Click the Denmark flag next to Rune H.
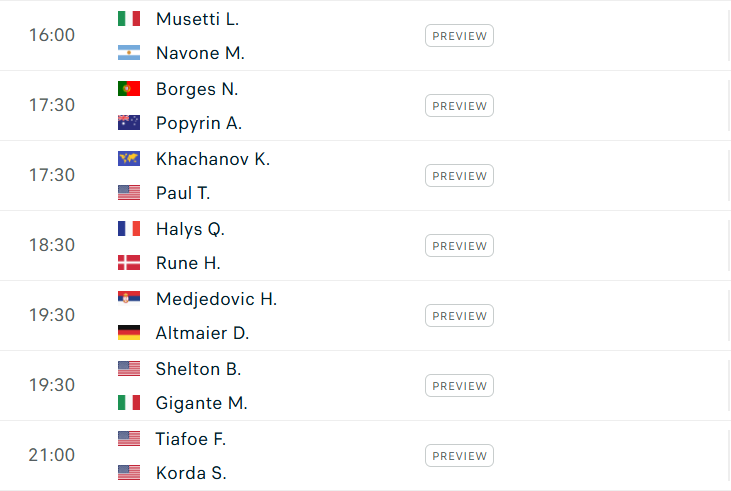The width and height of the screenshot is (731, 491). click(x=129, y=263)
